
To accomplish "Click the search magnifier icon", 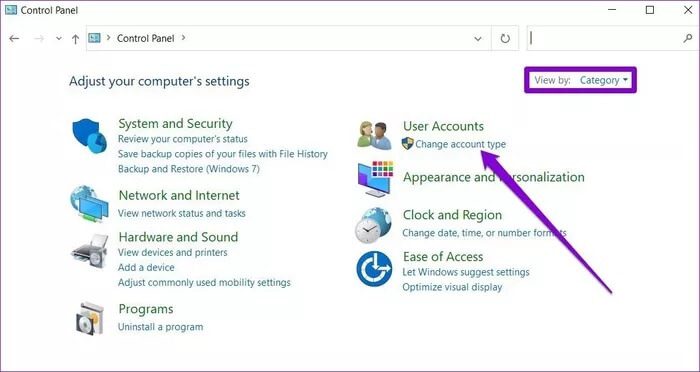I will click(x=688, y=38).
